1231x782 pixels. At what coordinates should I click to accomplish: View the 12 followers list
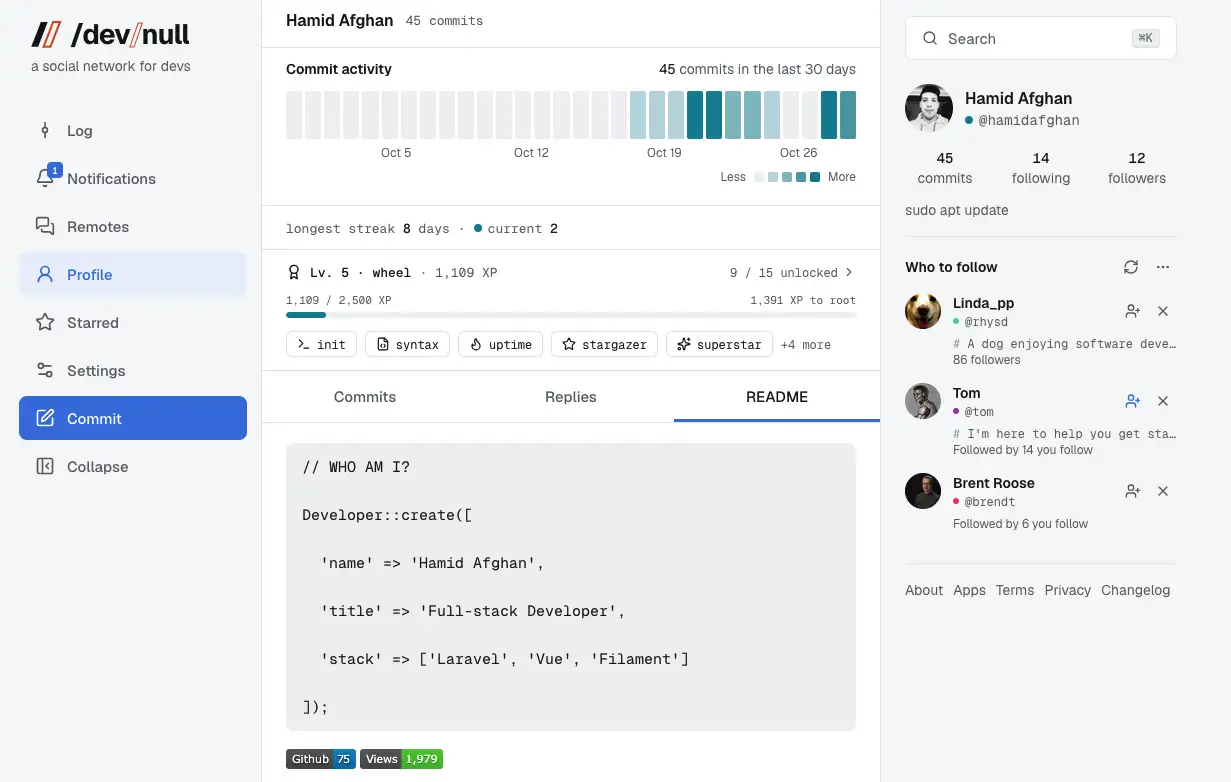(1137, 168)
